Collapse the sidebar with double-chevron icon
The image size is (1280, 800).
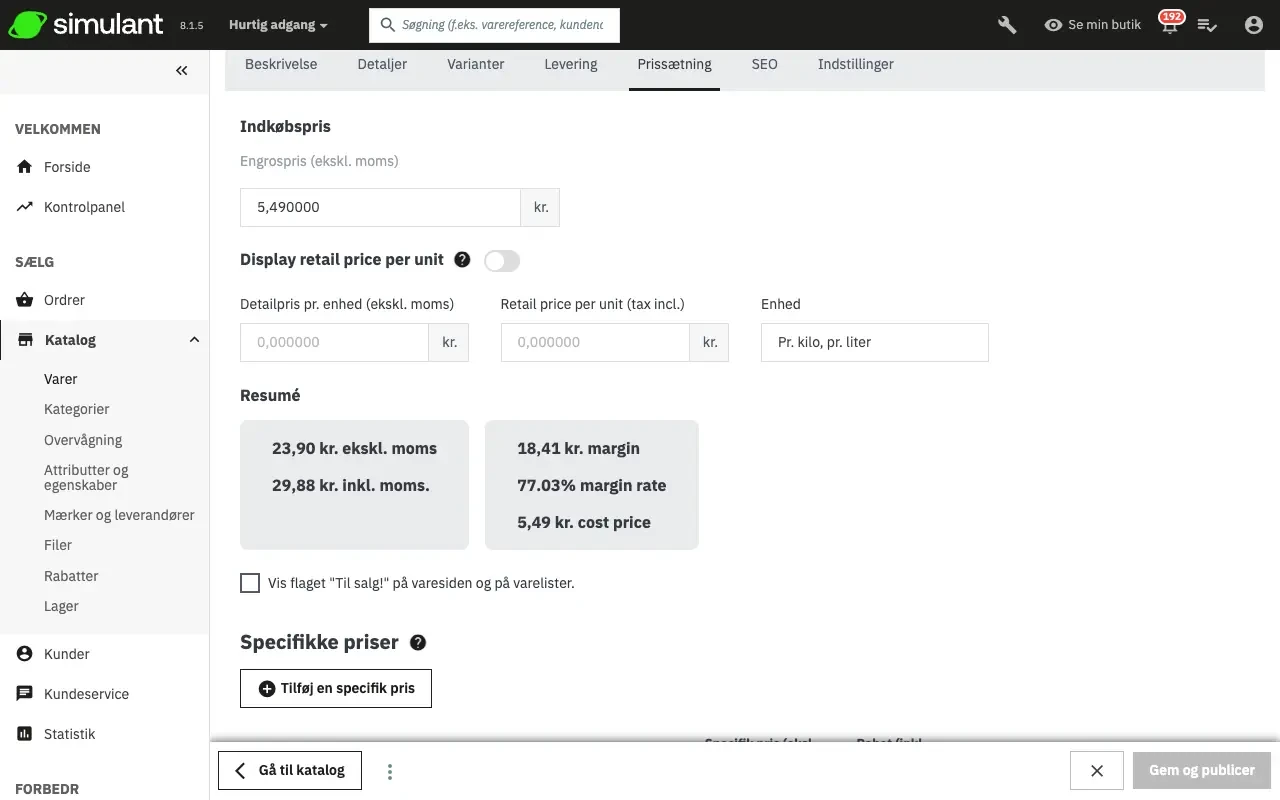click(181, 70)
